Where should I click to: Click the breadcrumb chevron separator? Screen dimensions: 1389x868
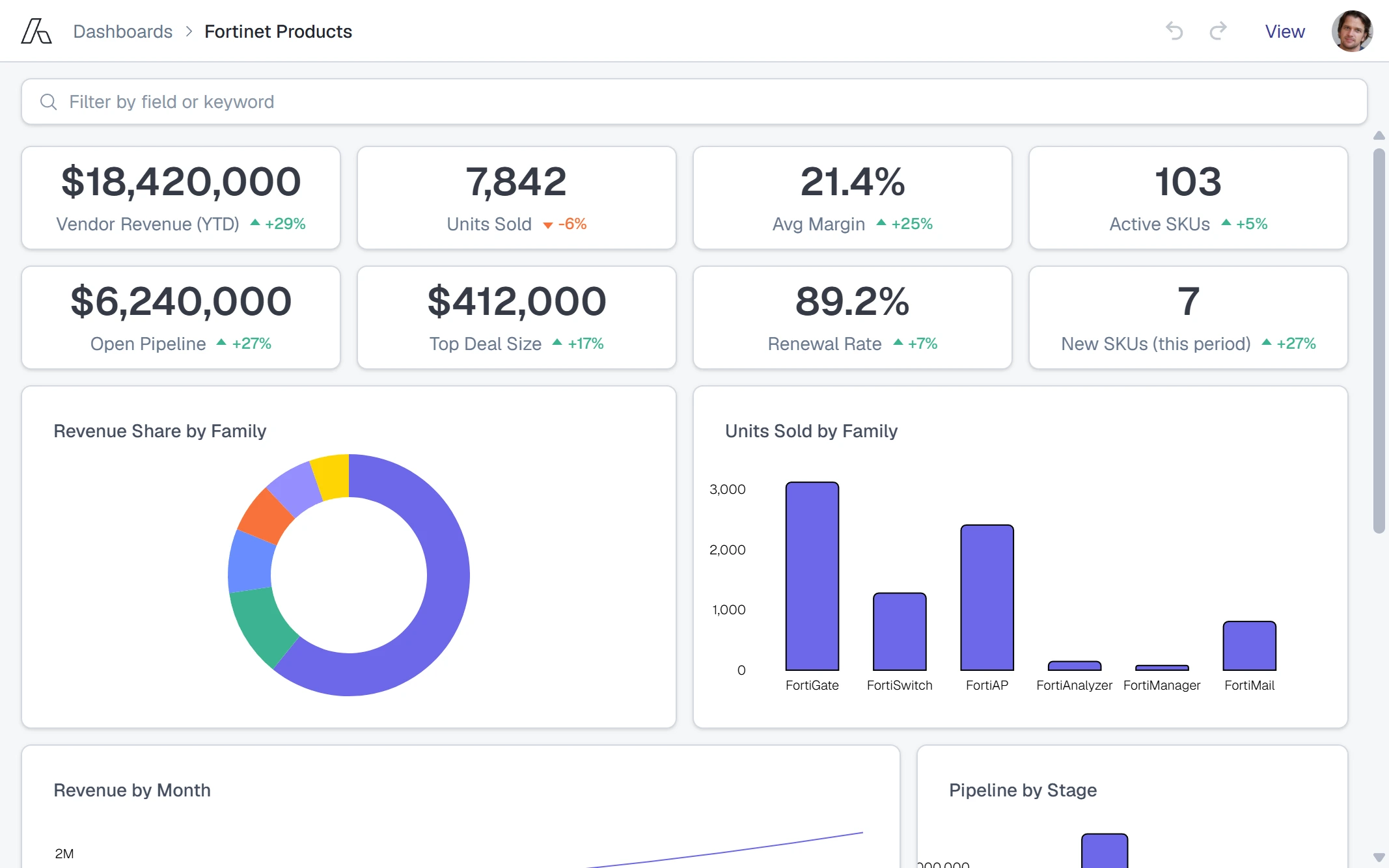point(189,31)
